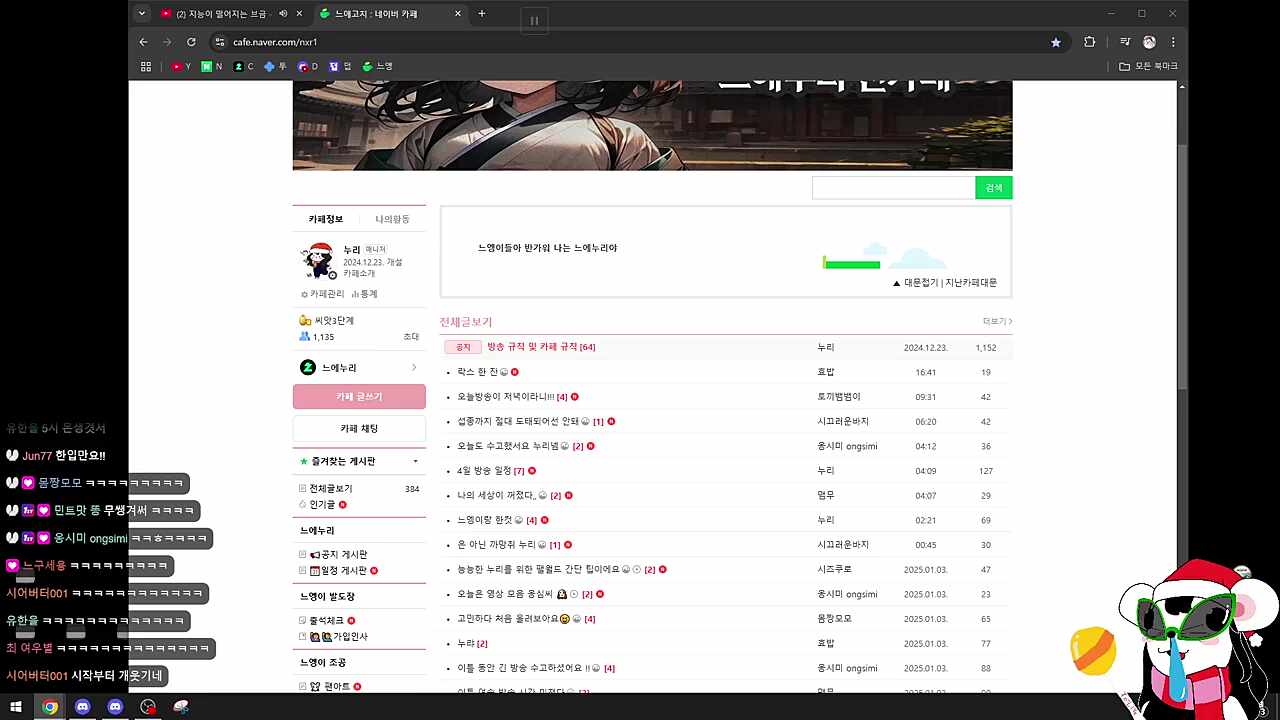
Task: Collapse the banner with 대문접기
Action: point(915,283)
